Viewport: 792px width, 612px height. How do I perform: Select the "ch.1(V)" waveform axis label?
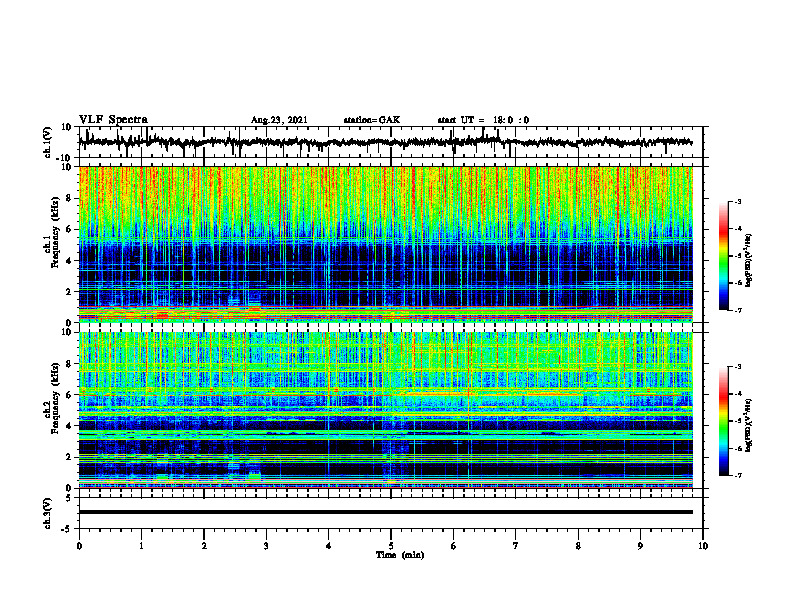click(48, 142)
